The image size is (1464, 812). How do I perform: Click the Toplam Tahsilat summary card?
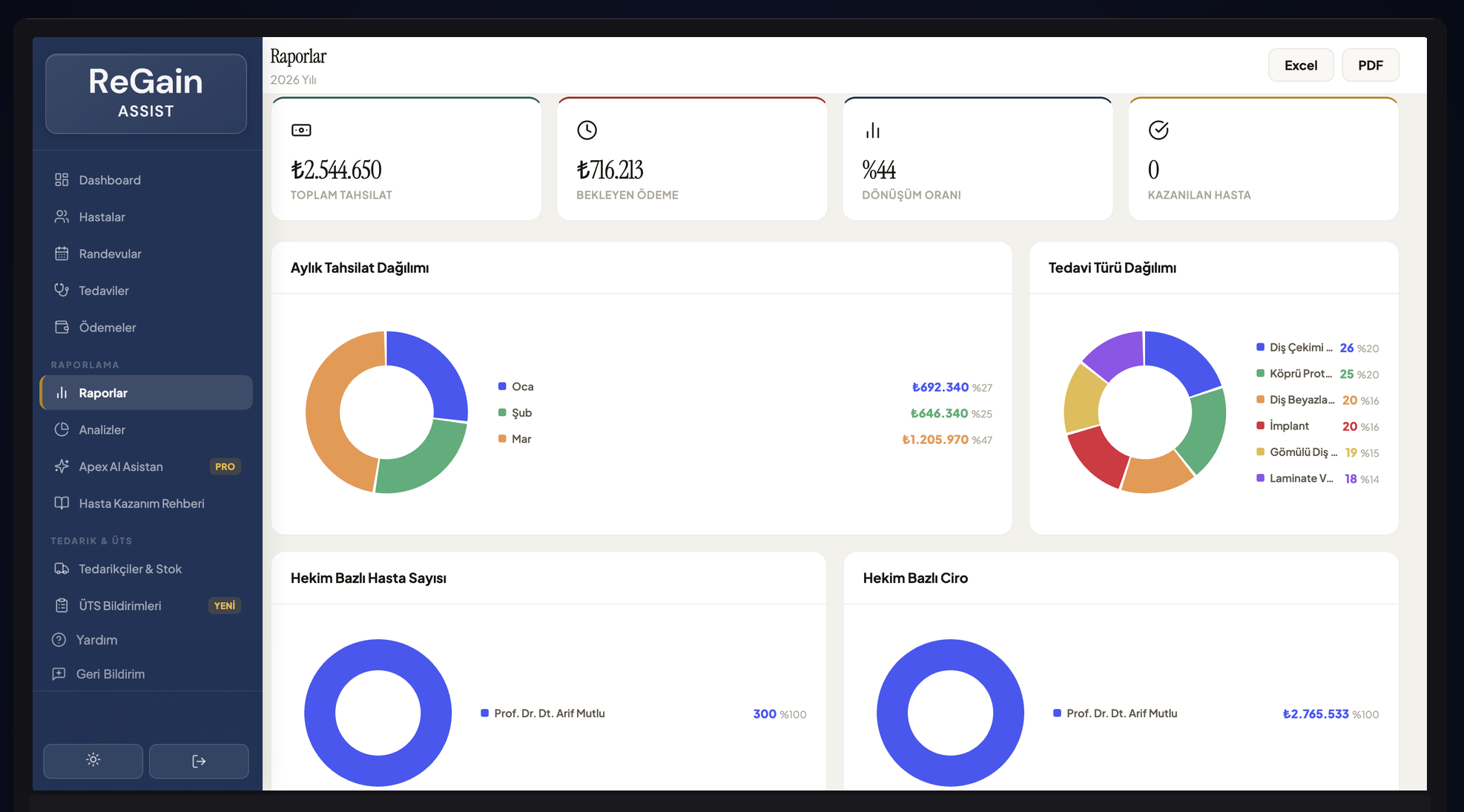406,159
